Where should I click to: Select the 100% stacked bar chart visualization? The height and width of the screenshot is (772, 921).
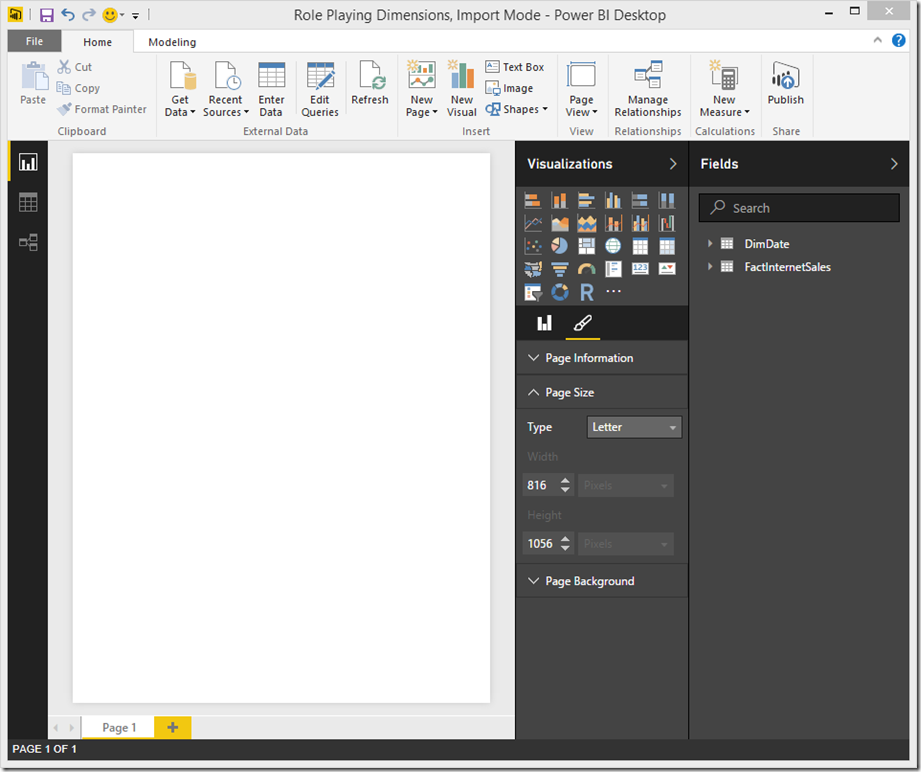click(640, 200)
